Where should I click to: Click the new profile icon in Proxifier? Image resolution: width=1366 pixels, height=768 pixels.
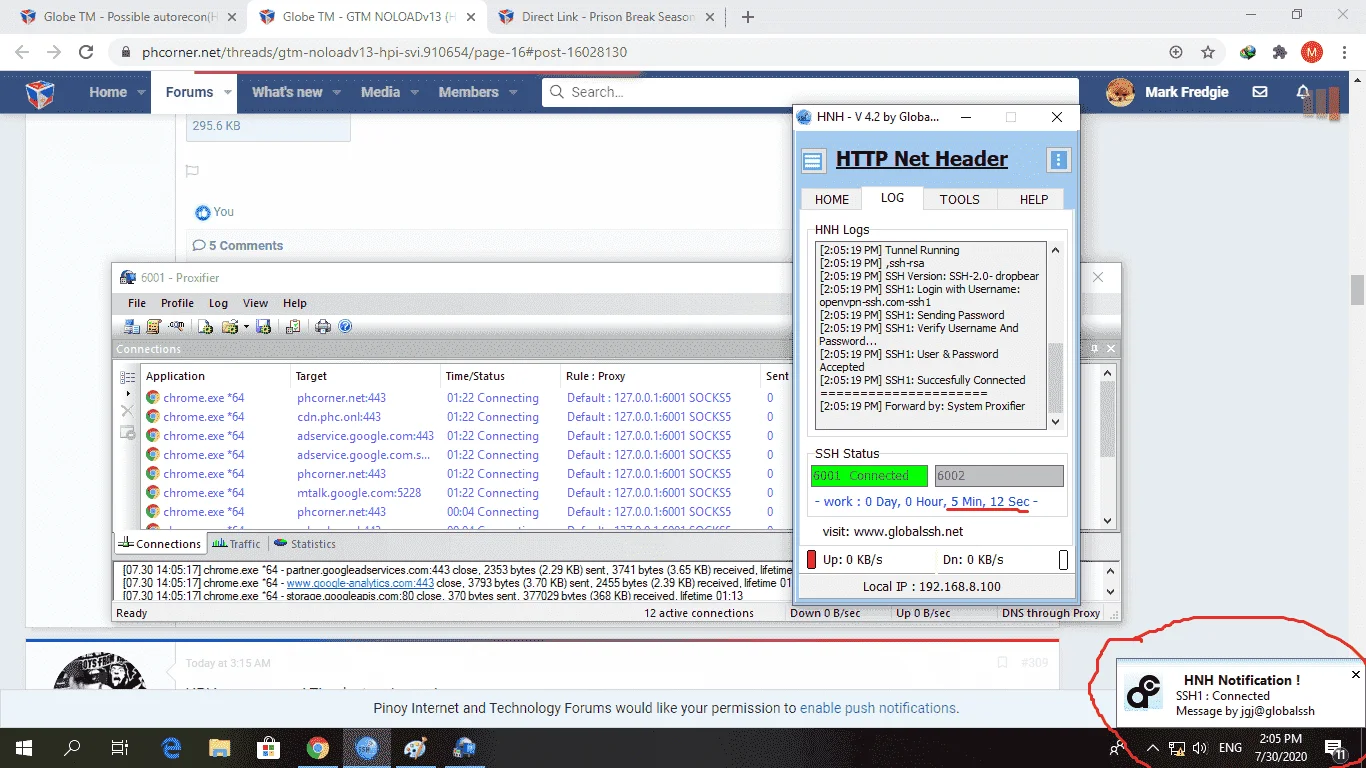[x=205, y=326]
